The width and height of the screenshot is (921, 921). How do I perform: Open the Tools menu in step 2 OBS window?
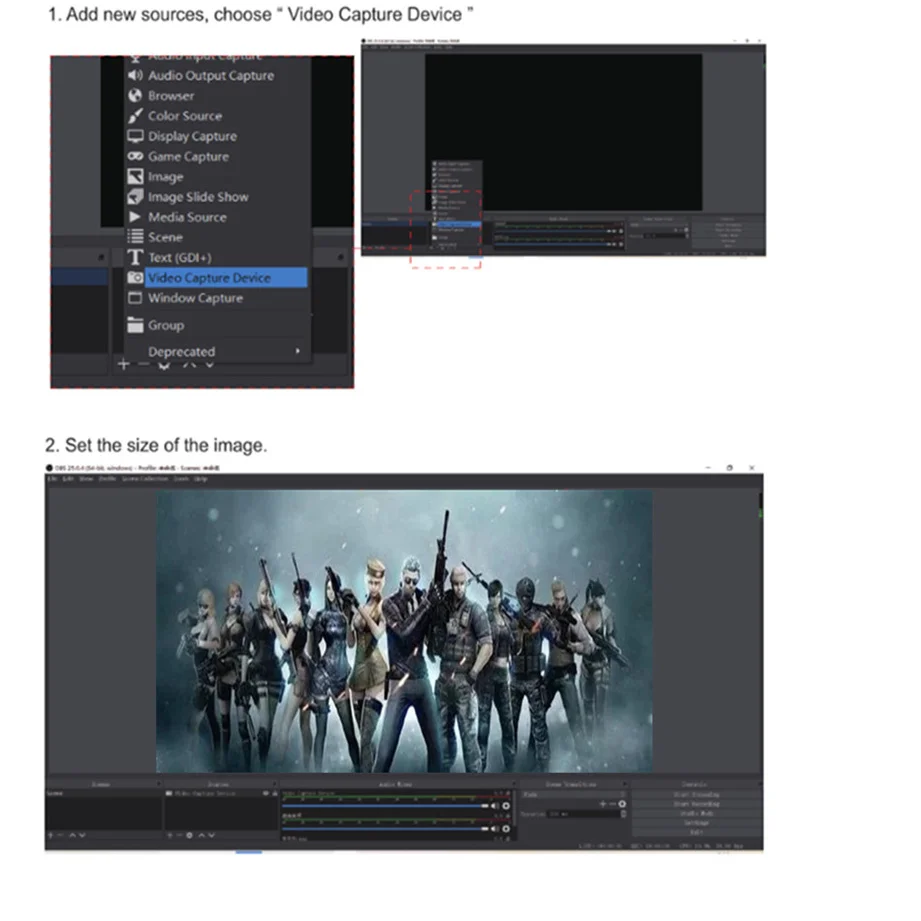click(x=181, y=479)
